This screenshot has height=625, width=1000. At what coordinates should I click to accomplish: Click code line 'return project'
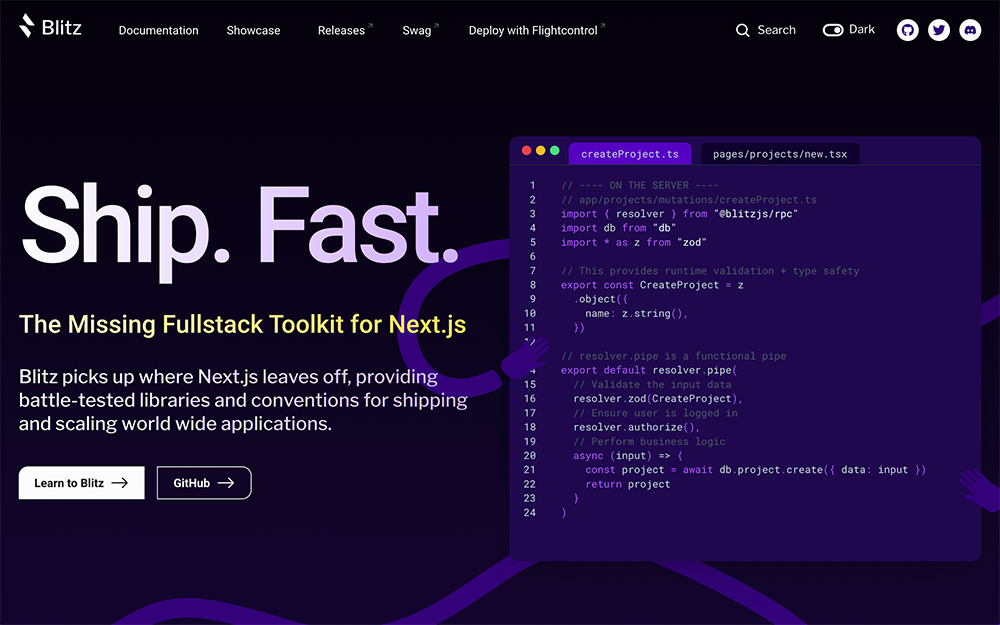click(x=628, y=484)
